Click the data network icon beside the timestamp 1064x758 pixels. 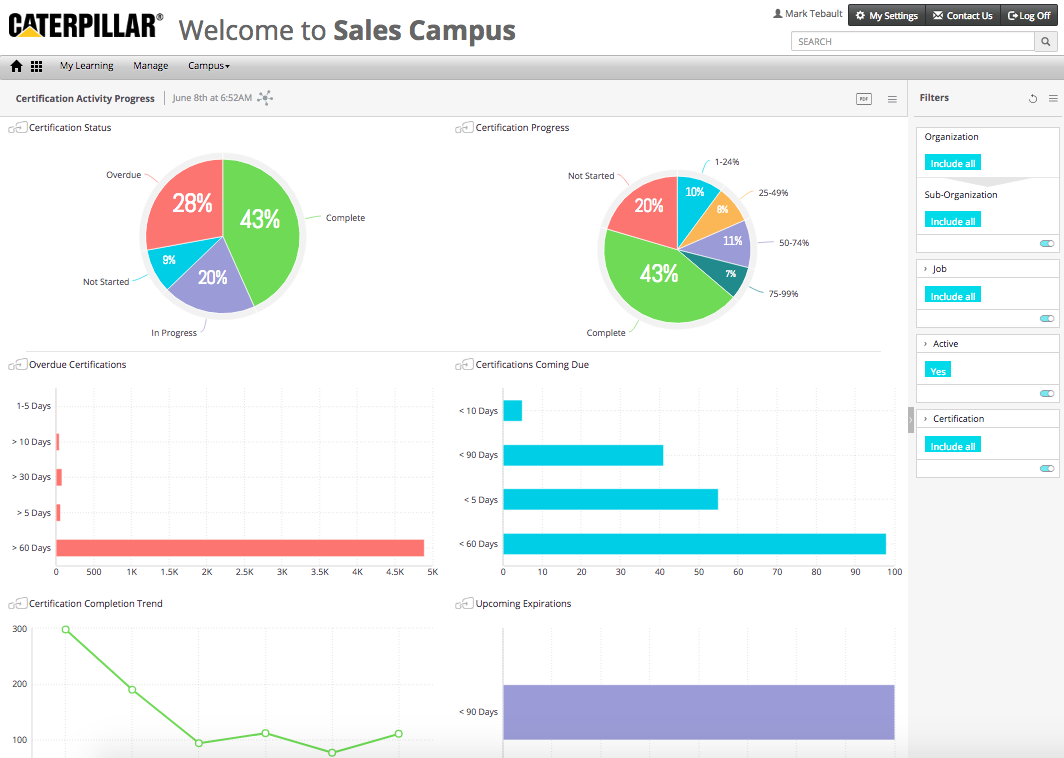point(265,98)
